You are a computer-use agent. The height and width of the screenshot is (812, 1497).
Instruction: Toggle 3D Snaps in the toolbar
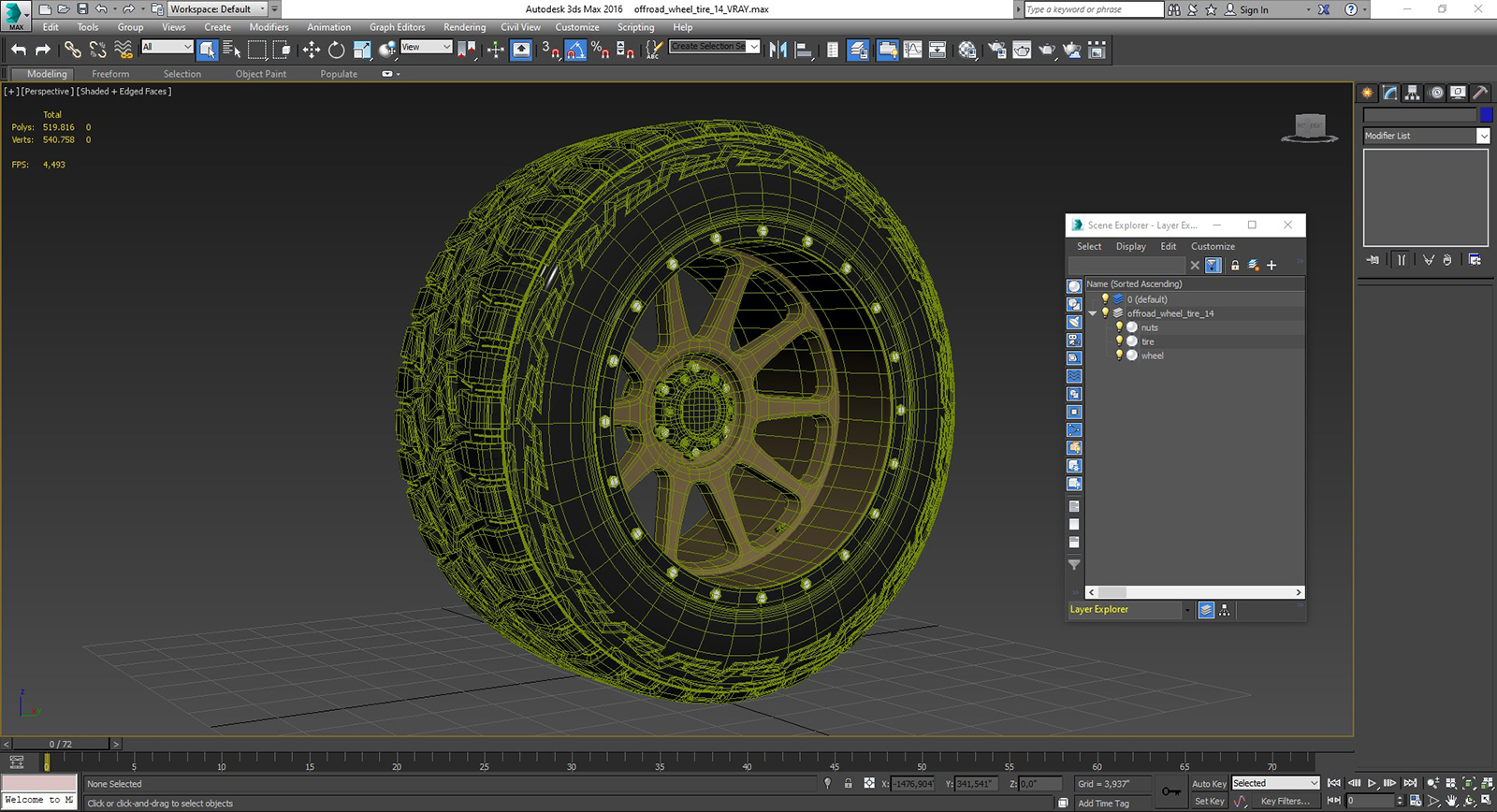pyautogui.click(x=550, y=50)
